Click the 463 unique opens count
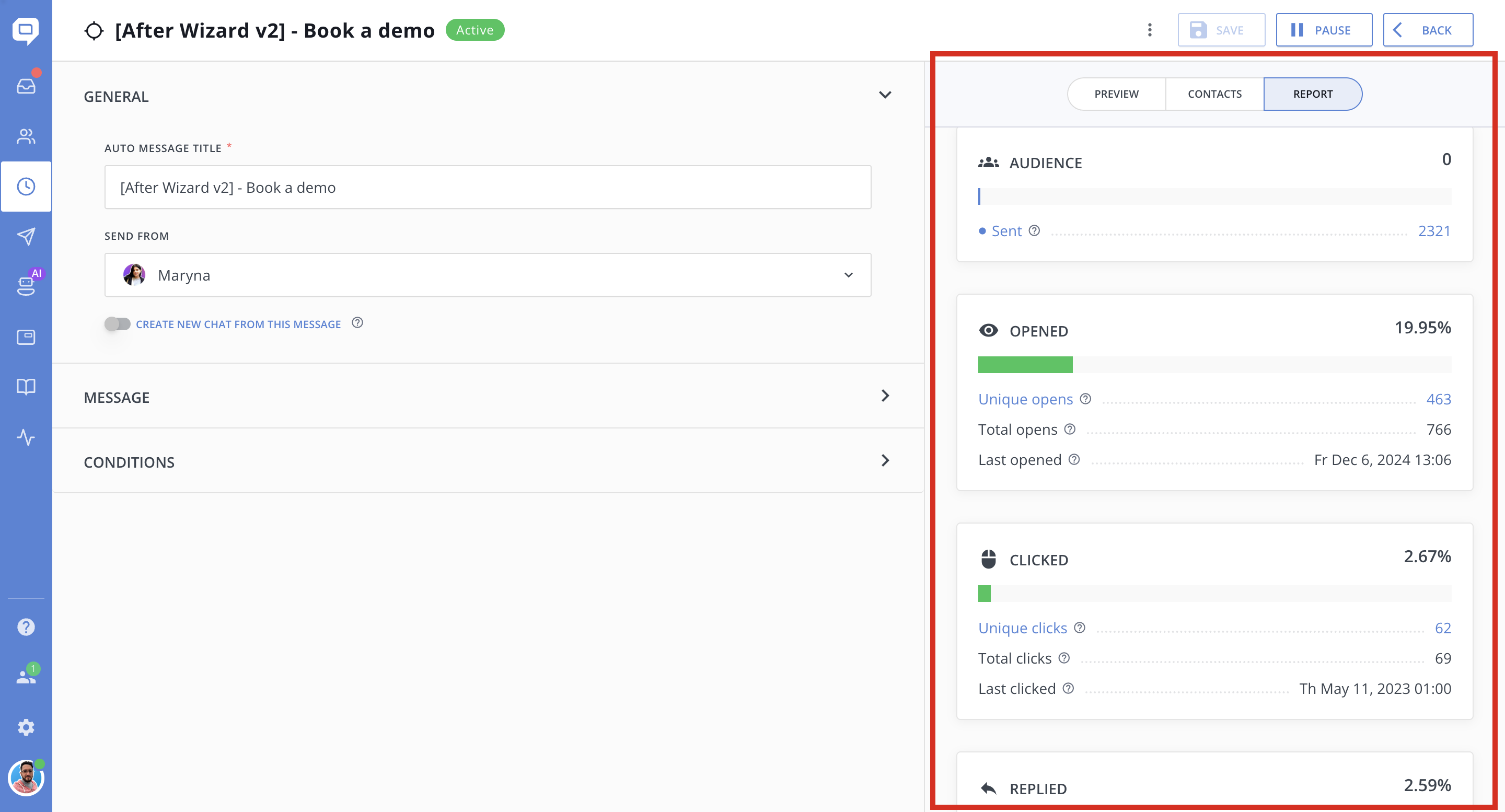Screen dimensions: 1505x812 tap(1439, 399)
